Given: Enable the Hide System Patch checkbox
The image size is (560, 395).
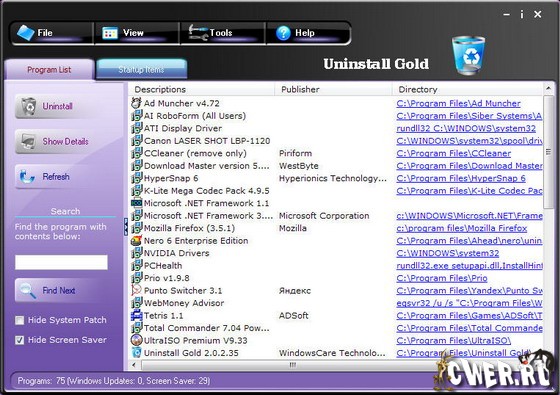Looking at the screenshot, I should pos(20,320).
